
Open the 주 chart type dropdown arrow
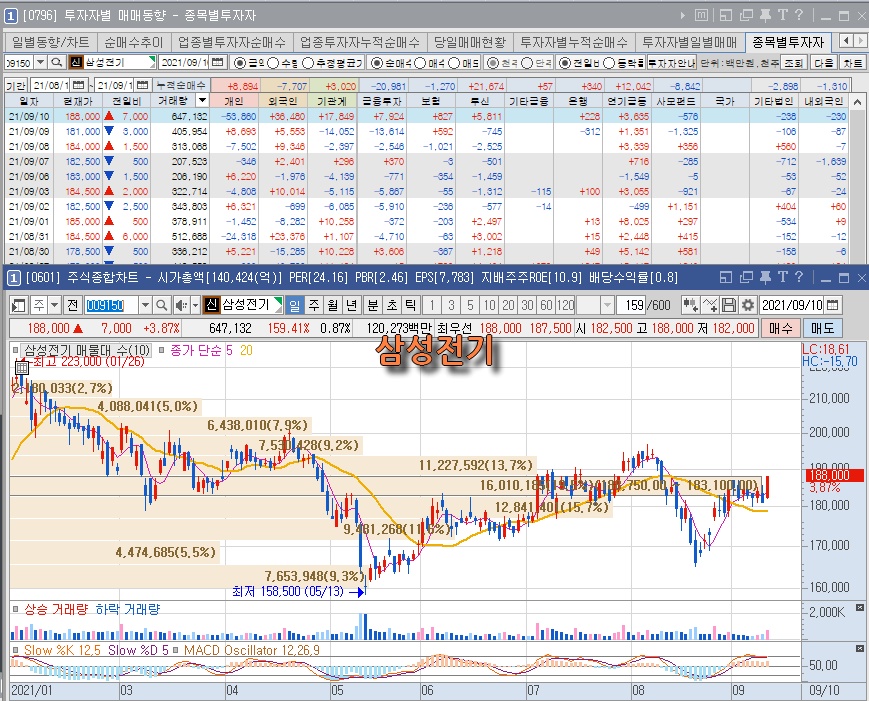click(54, 305)
